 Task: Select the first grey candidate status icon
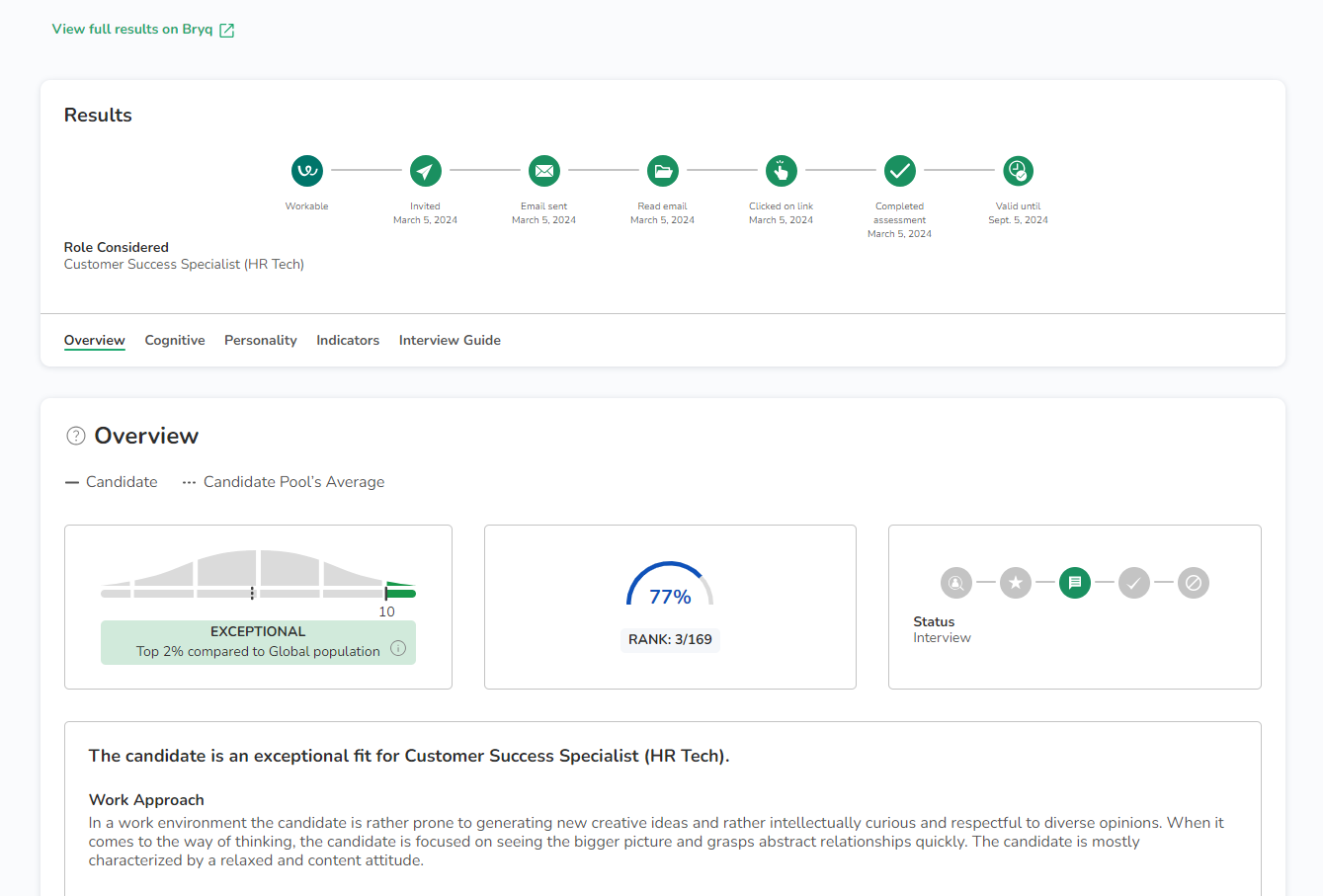point(956,583)
